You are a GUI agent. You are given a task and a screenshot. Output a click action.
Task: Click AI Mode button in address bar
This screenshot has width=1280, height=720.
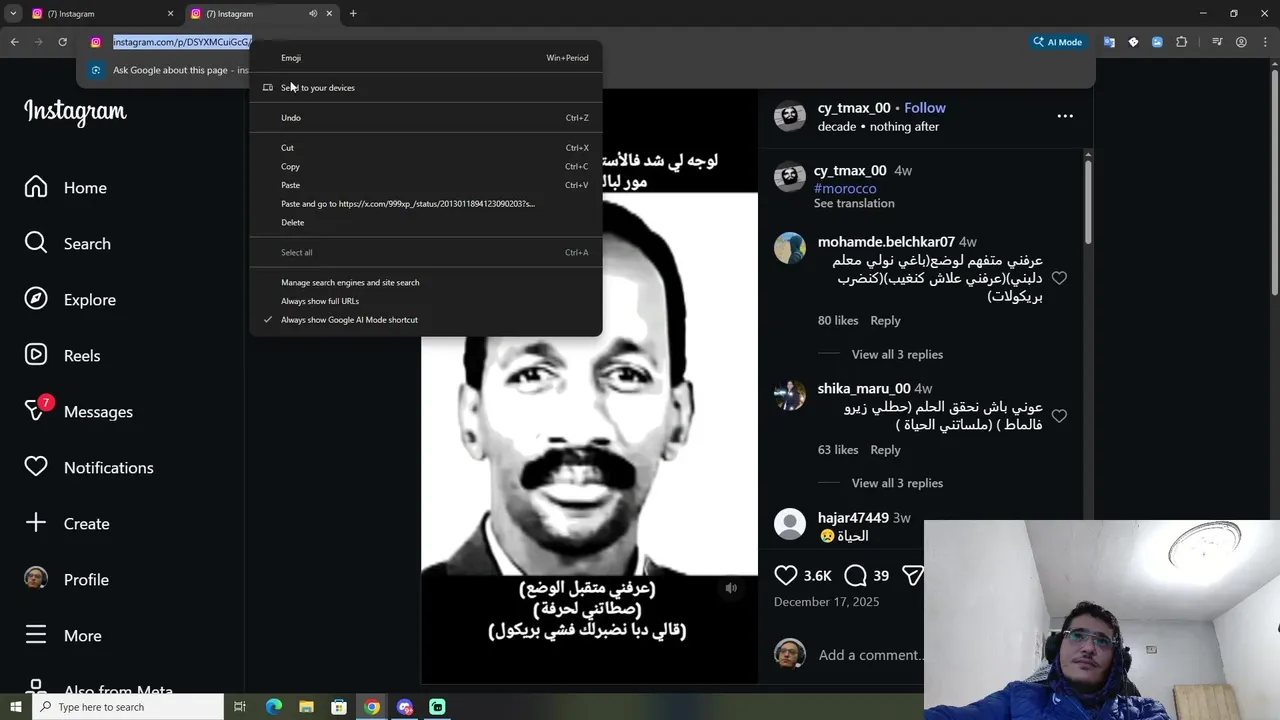(x=1058, y=42)
